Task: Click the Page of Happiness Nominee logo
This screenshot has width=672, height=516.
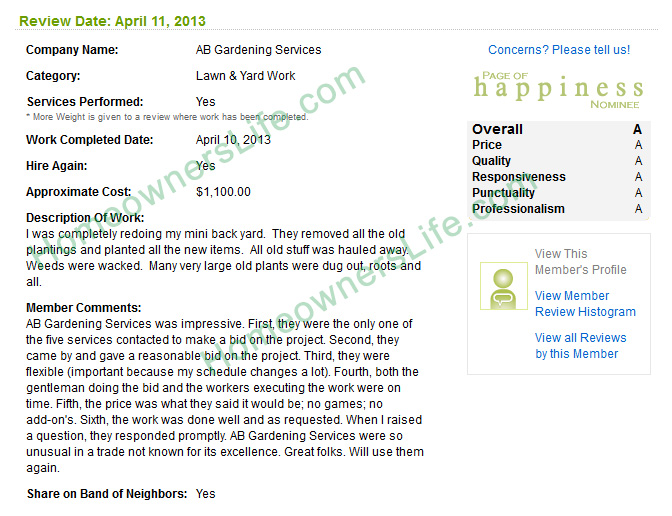Action: [558, 90]
